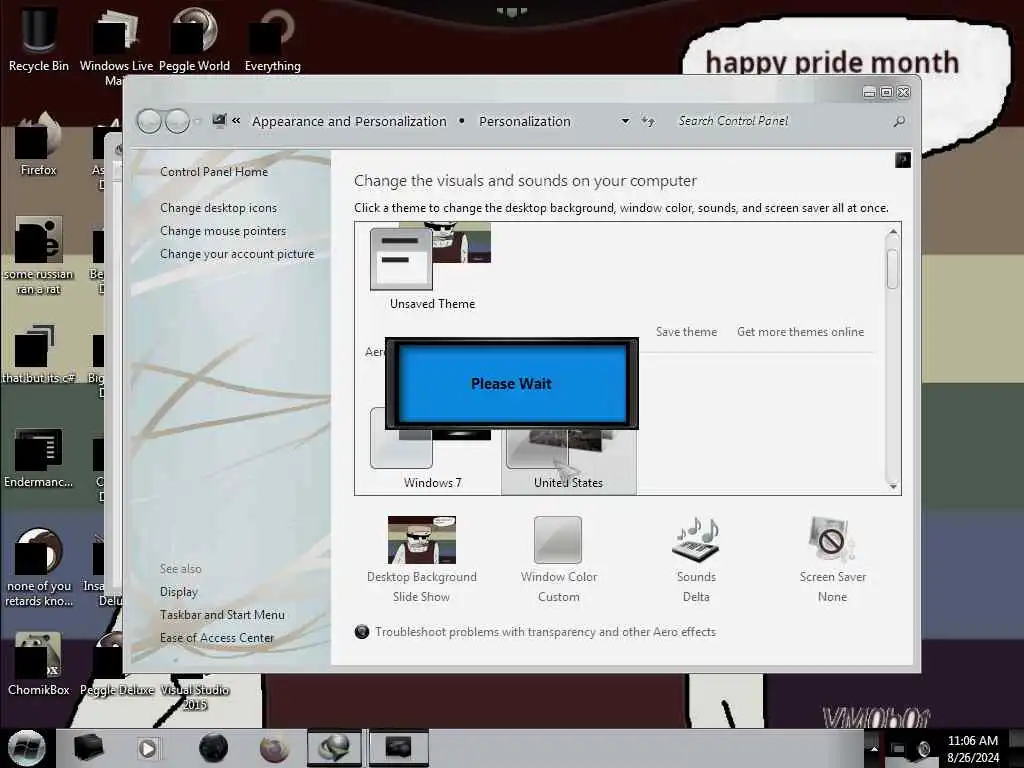Image resolution: width=1024 pixels, height=768 pixels.
Task: Open the taskbar clock showing 11:06 AM
Action: point(973,748)
